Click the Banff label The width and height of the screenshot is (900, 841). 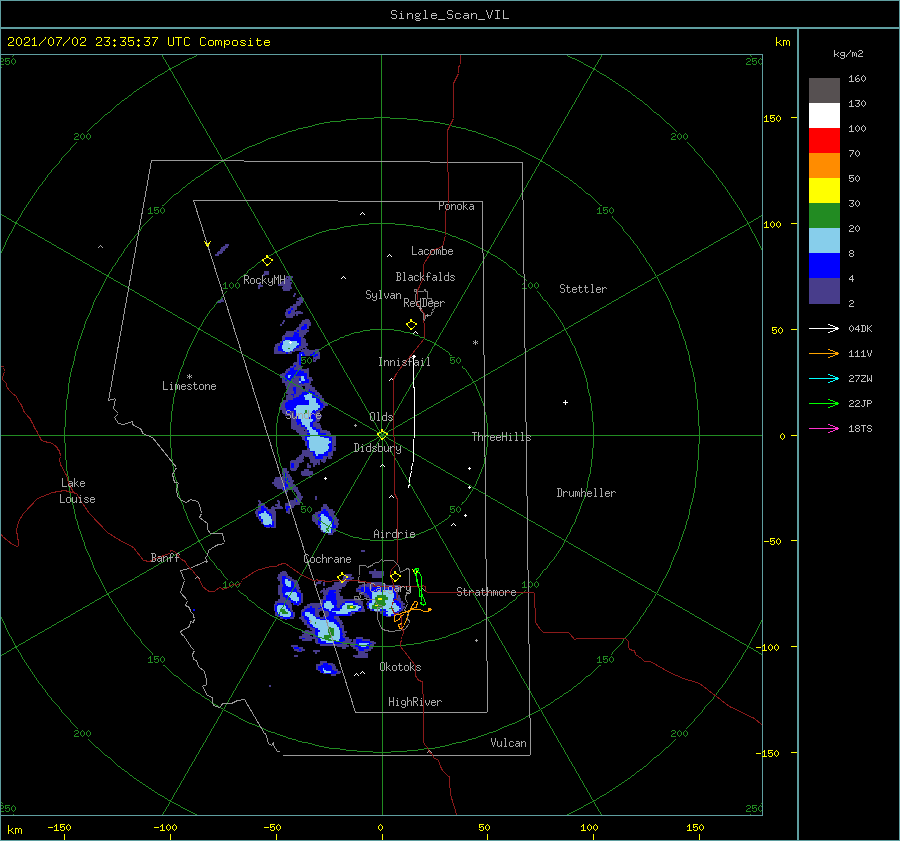pos(165,557)
